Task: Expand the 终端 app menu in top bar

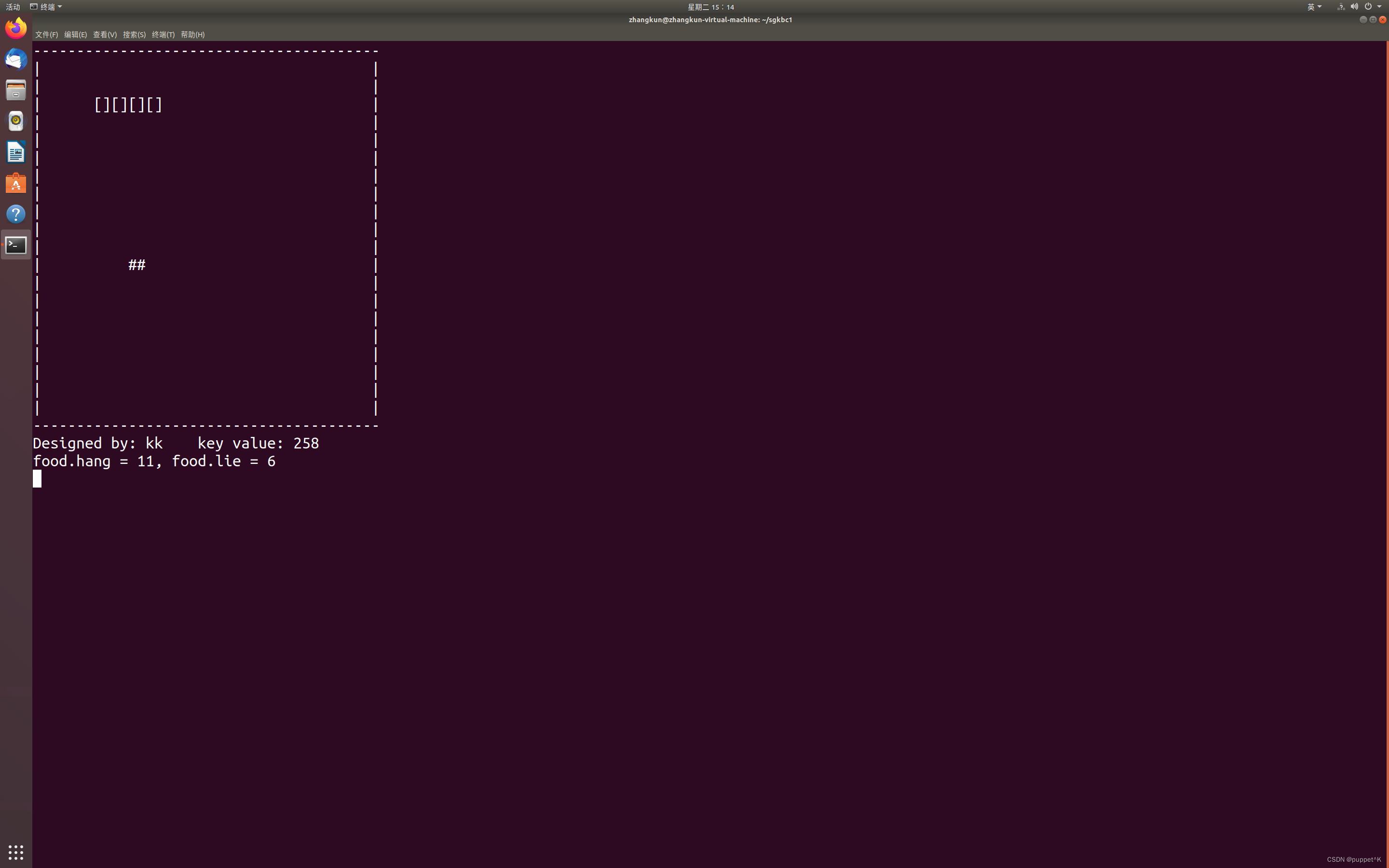Action: tap(46, 7)
